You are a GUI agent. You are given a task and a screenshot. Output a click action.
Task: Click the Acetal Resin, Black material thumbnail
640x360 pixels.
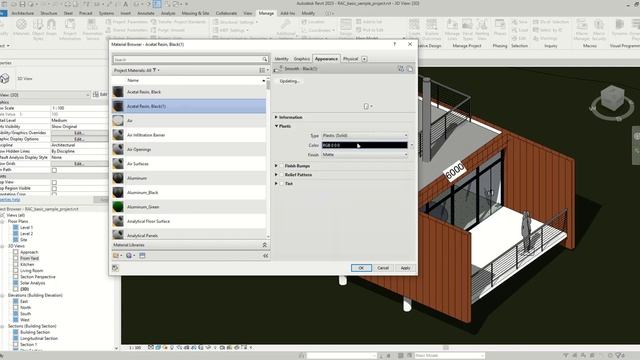[118, 92]
